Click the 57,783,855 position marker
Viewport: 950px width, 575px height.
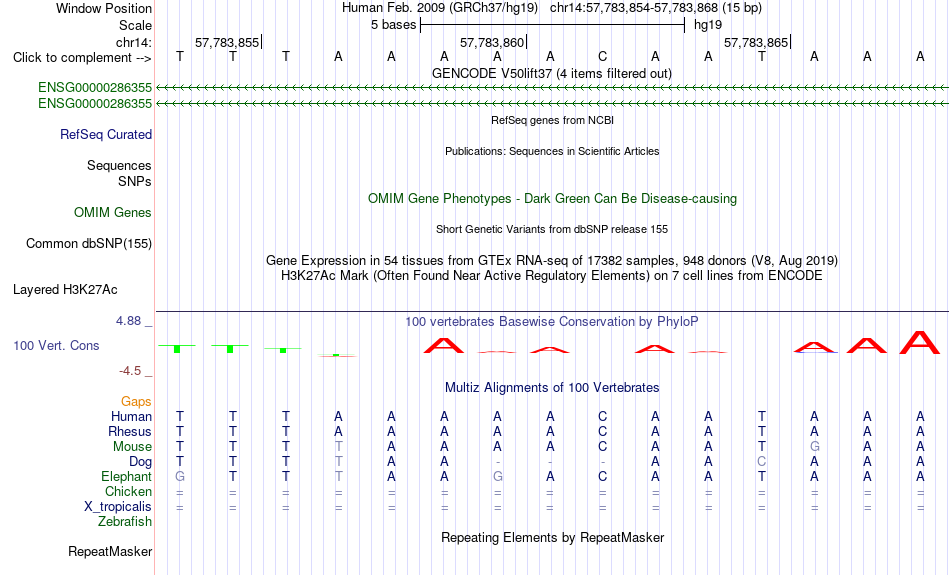point(228,42)
